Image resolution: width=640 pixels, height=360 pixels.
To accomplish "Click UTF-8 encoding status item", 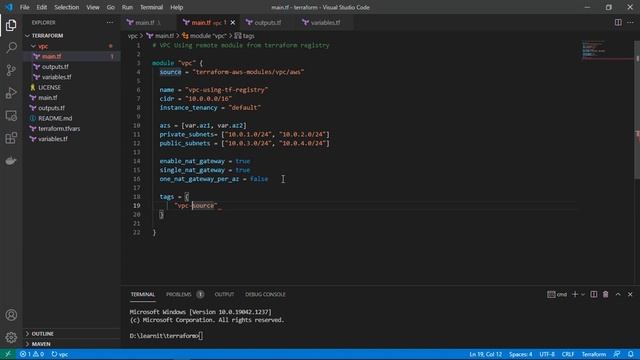I will (x=547, y=354).
